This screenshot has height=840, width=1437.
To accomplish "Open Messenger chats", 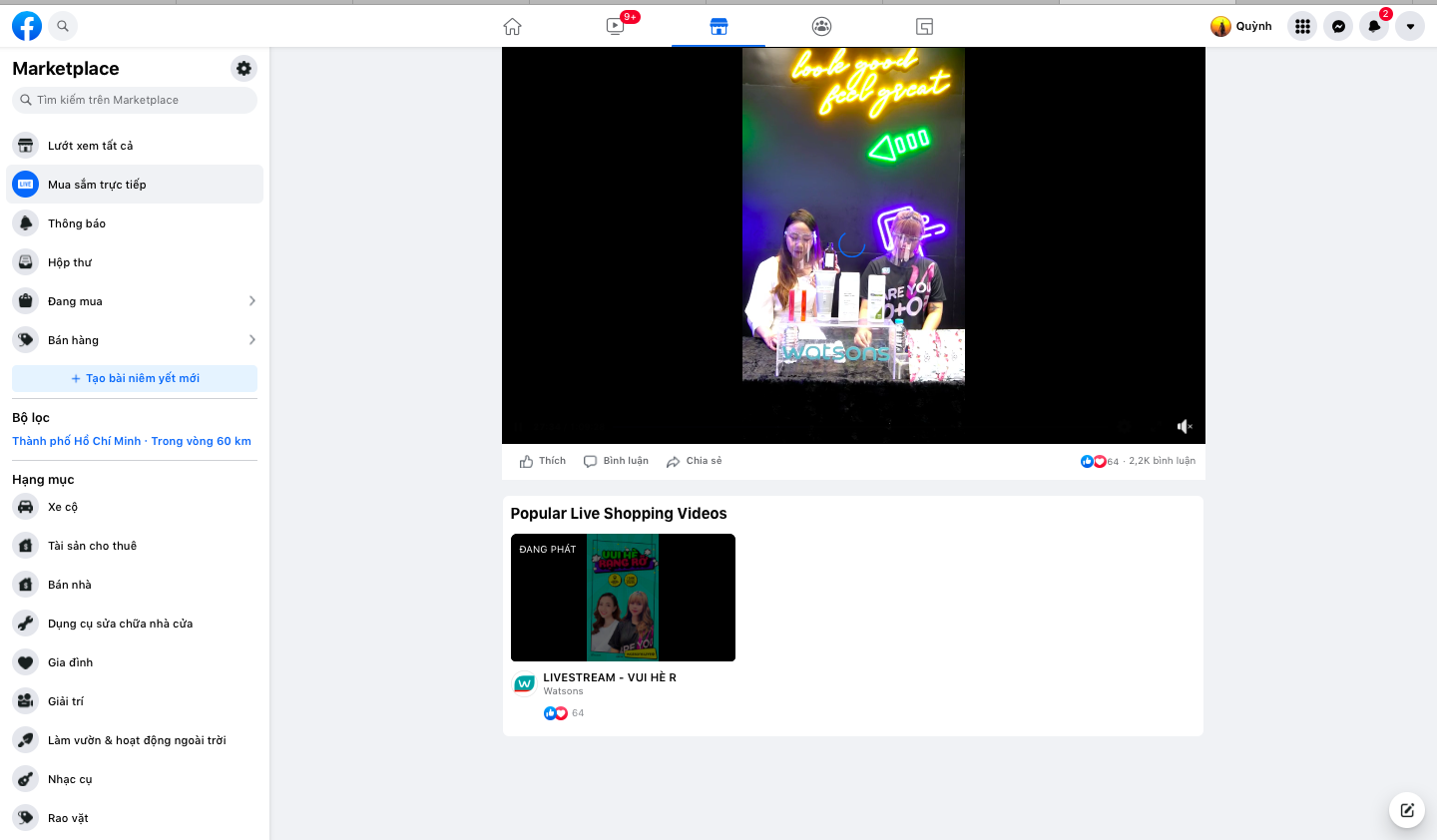I will tap(1338, 26).
